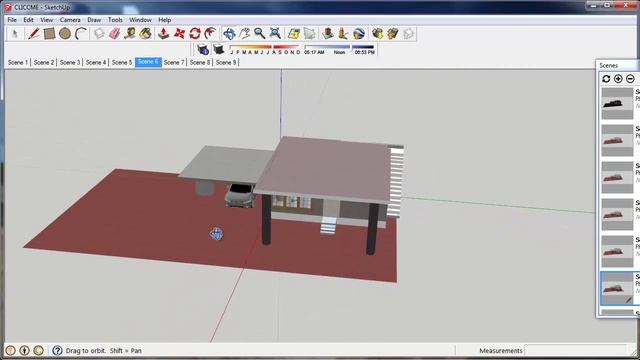The width and height of the screenshot is (640, 360).
Task: Switch to the Scene 9 tab
Action: tap(226, 62)
